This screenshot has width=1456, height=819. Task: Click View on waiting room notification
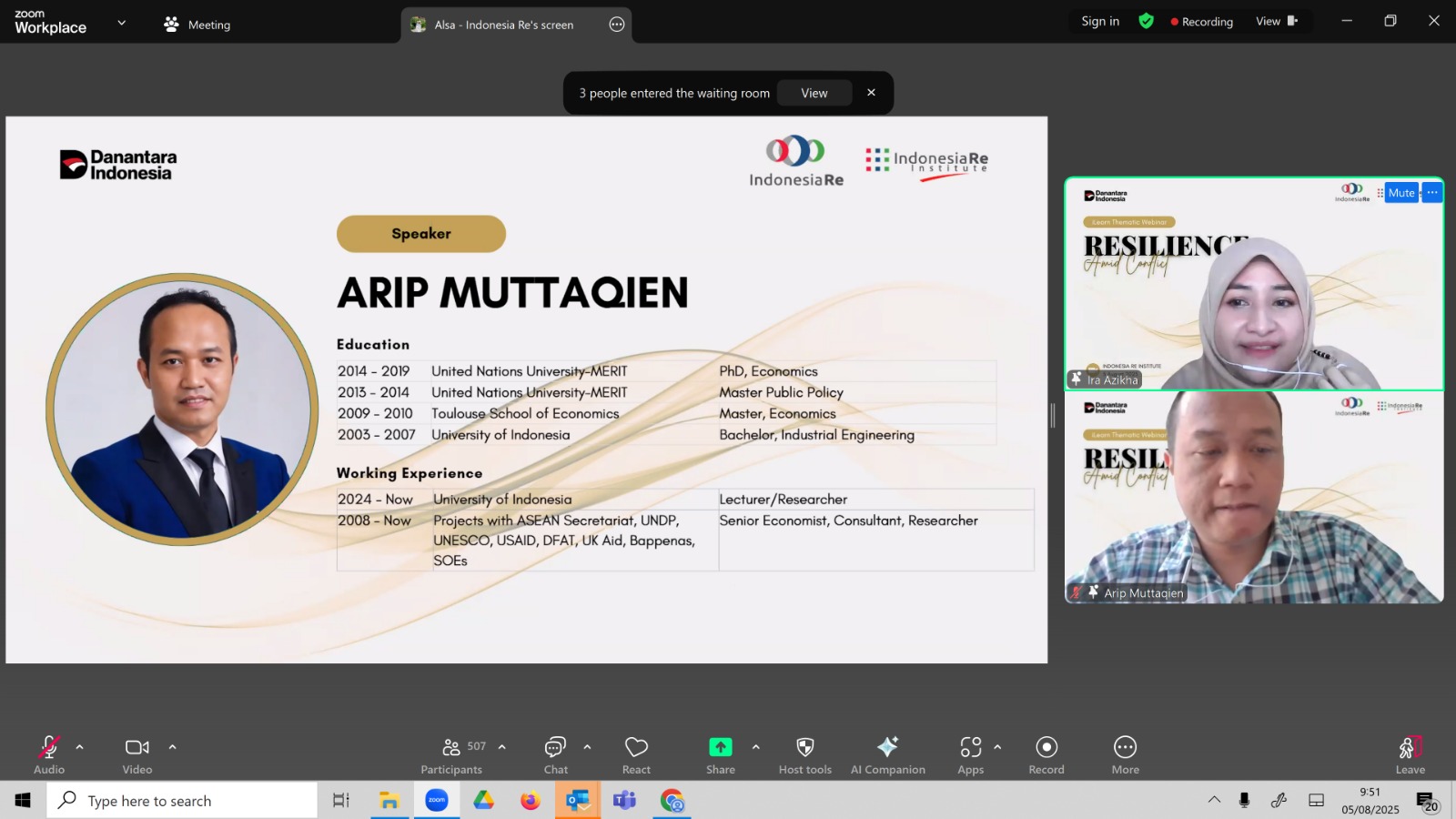point(814,93)
